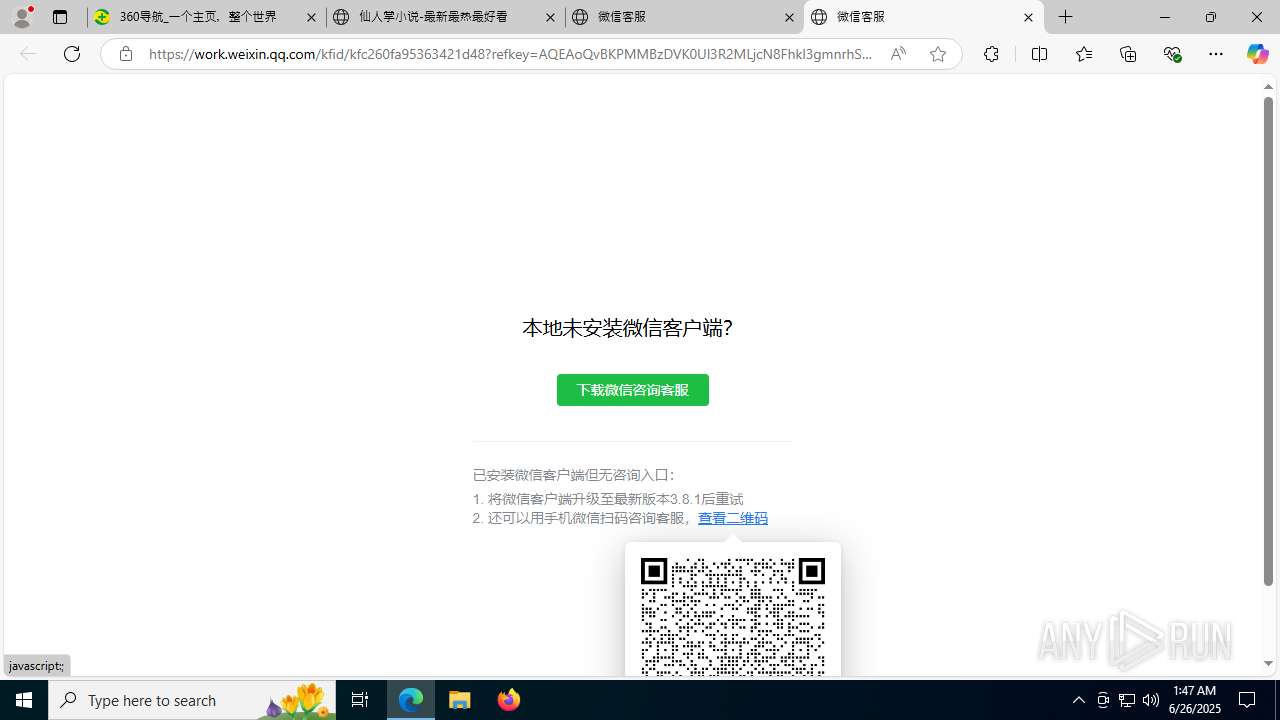Screen dimensions: 1280x720
Task: Open Split screen view
Action: click(x=1039, y=54)
